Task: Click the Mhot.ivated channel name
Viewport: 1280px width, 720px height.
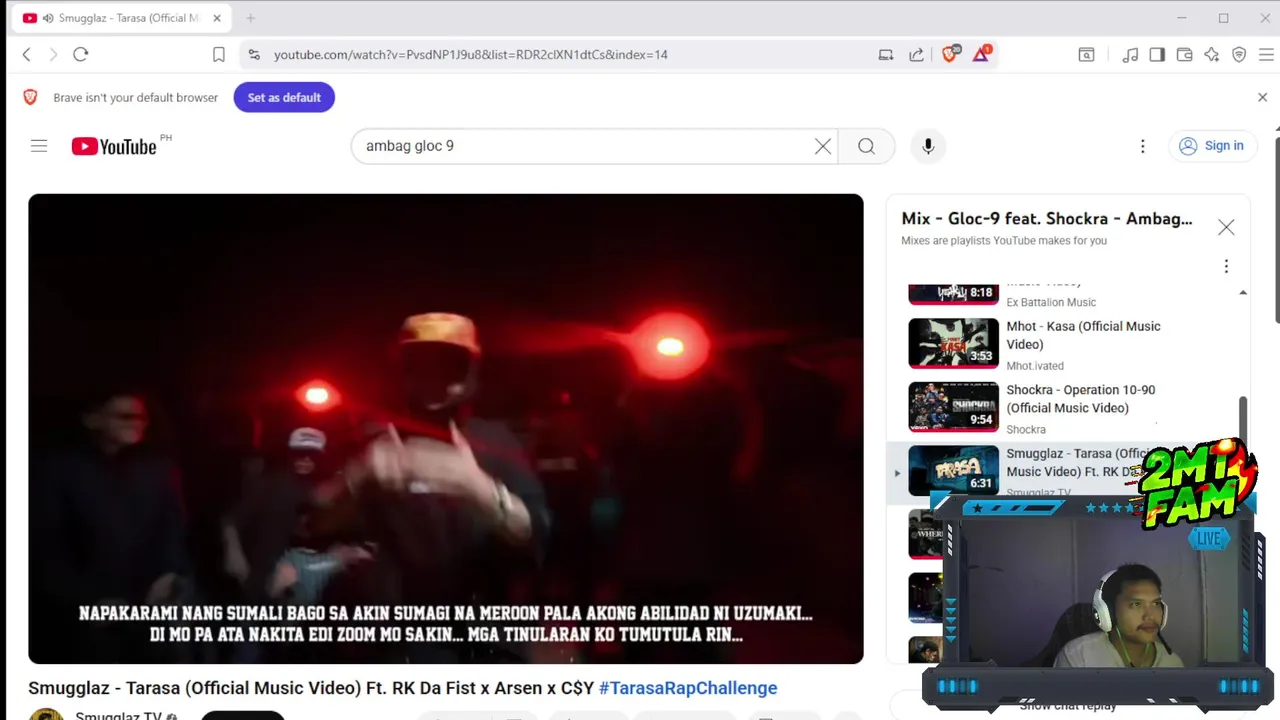Action: 1035,366
